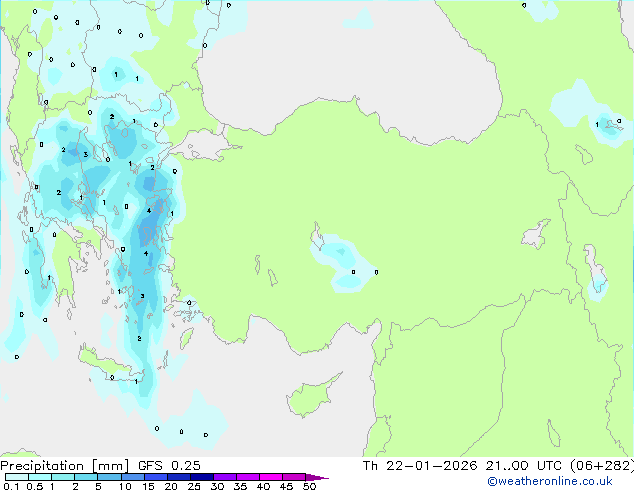The image size is (634, 490).
Task: Click the 'GFS 0.25' model label
Action: click(169, 466)
